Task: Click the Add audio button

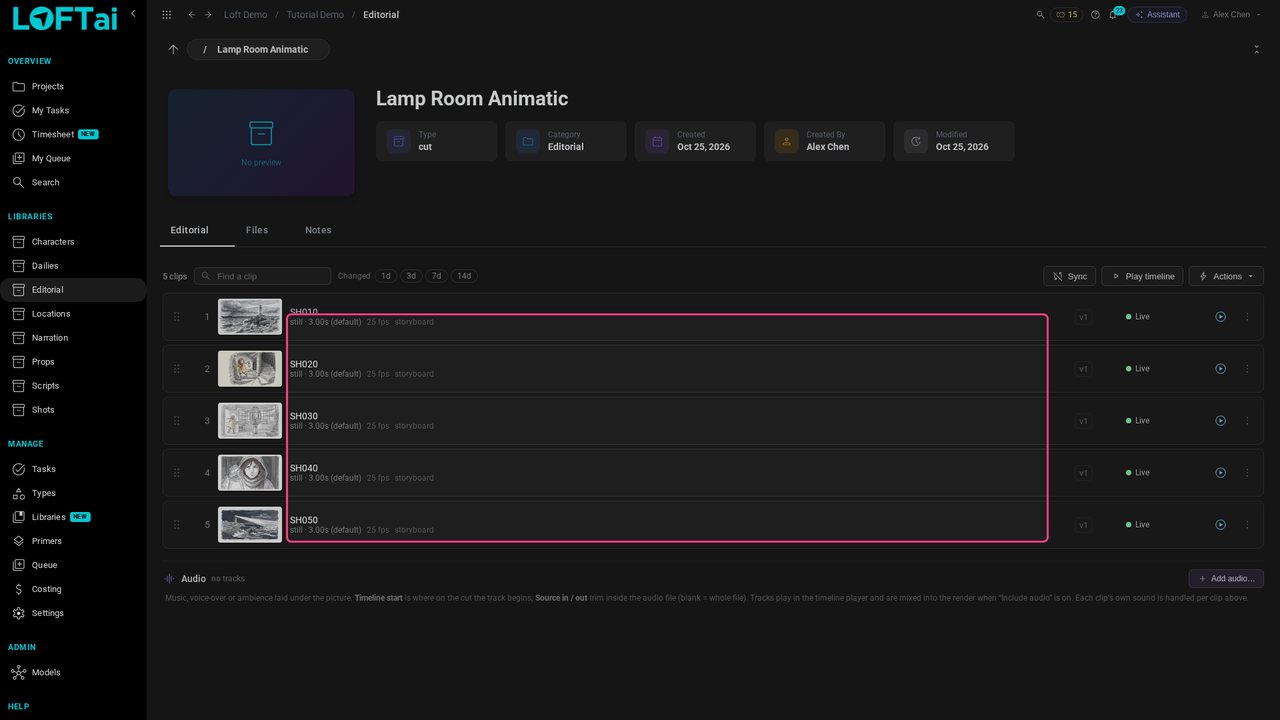Action: [x=1226, y=579]
